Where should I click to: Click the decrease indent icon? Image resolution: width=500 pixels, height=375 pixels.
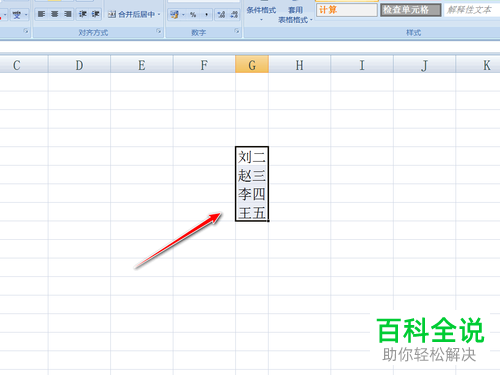83,14
